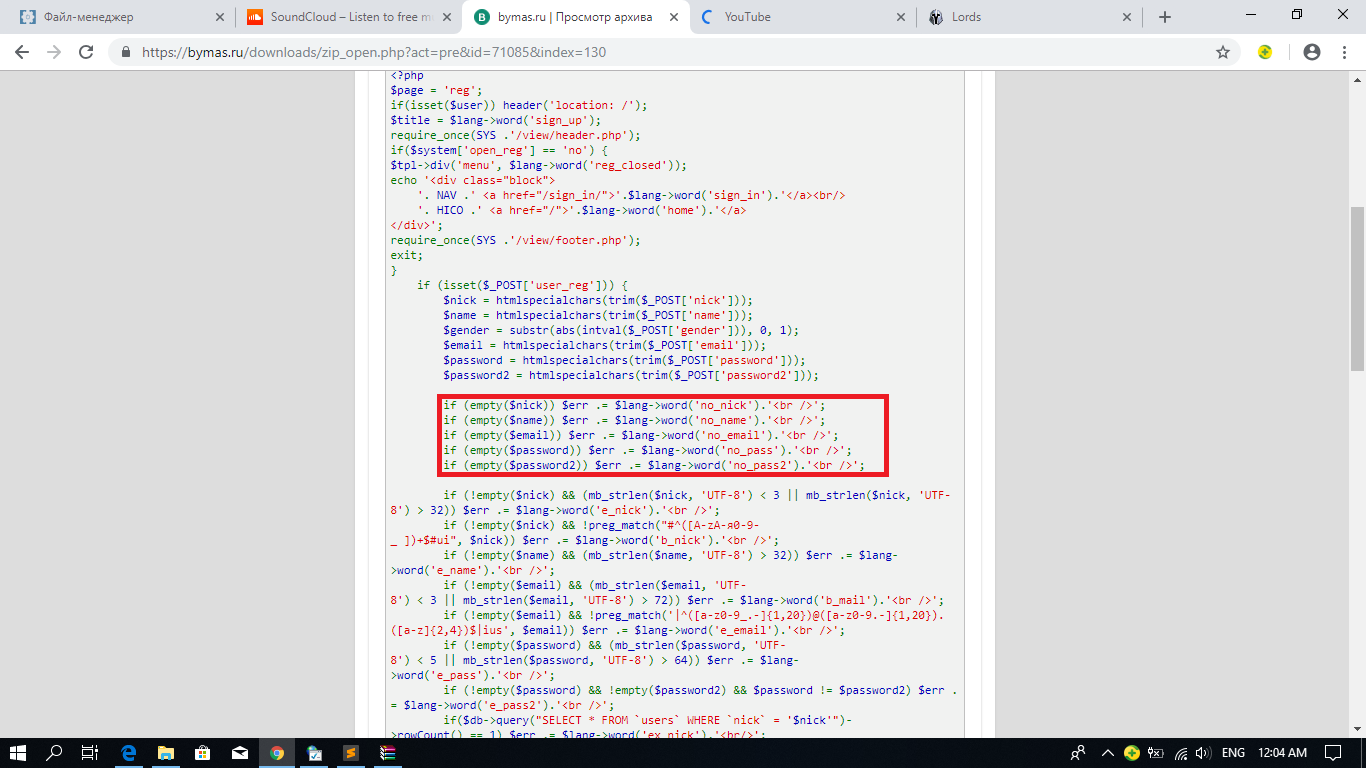
Task: Reload the bymas.ru page
Action: pos(86,52)
